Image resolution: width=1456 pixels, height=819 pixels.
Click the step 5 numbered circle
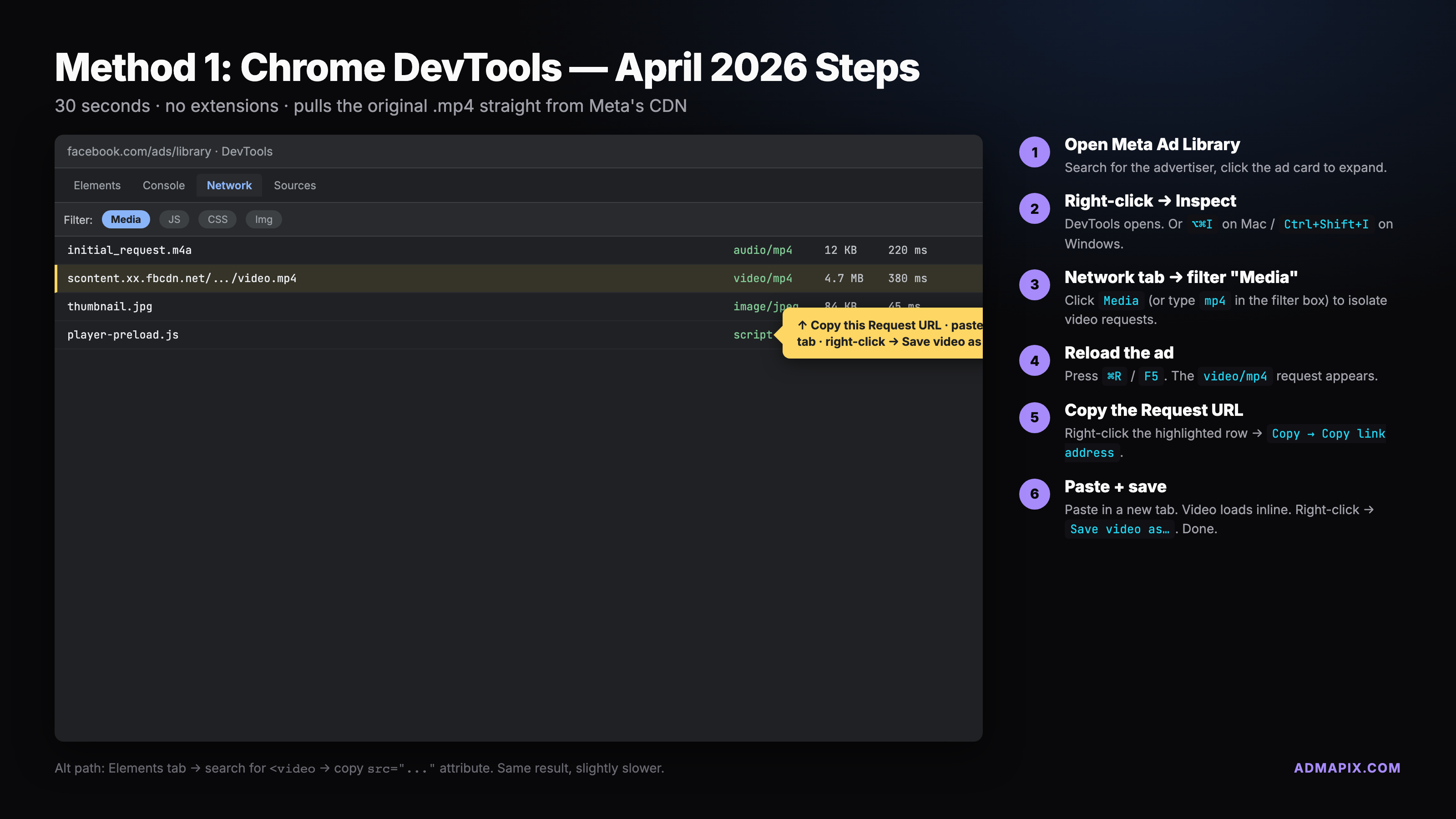[1034, 417]
